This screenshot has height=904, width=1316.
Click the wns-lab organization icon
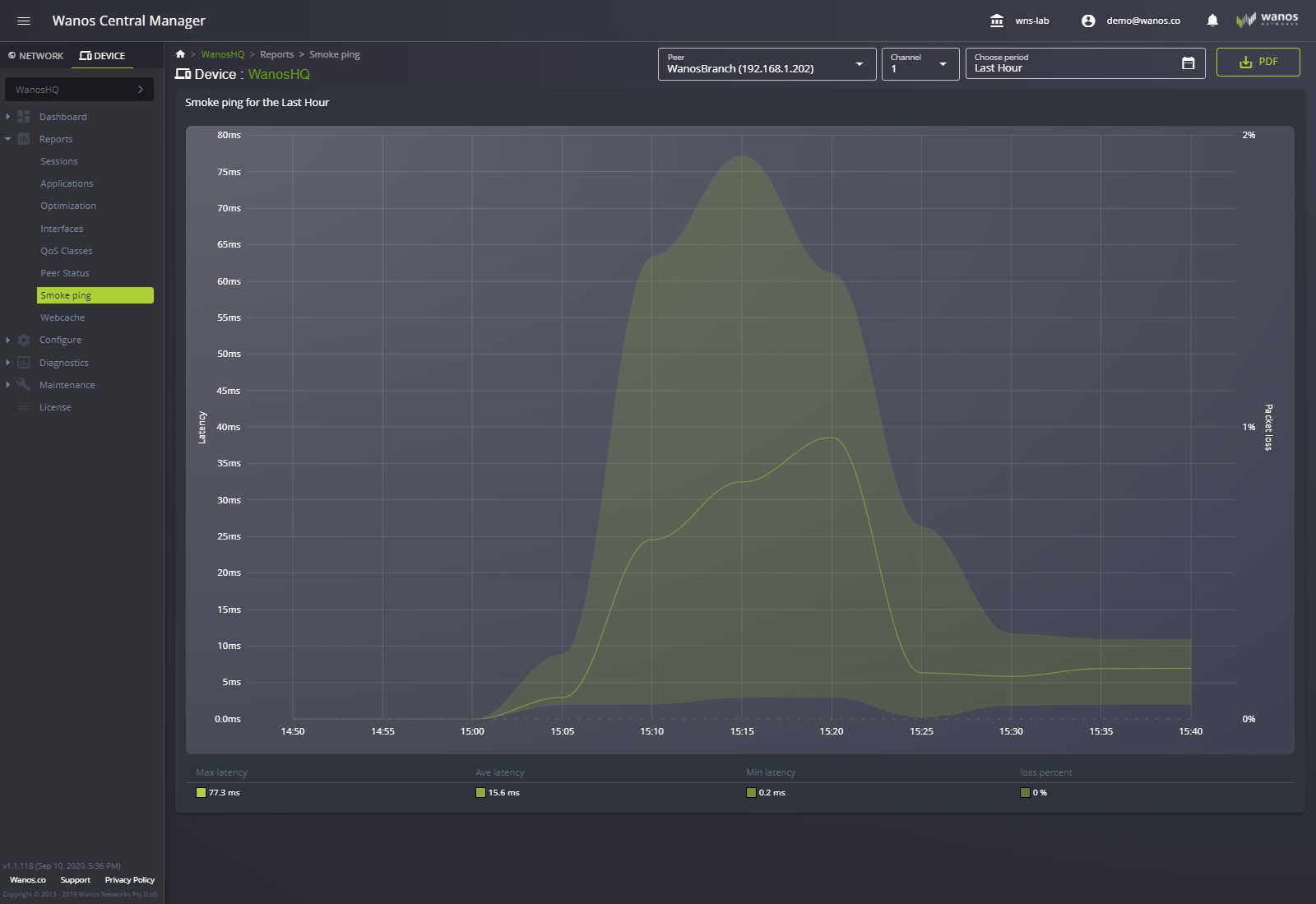point(997,21)
